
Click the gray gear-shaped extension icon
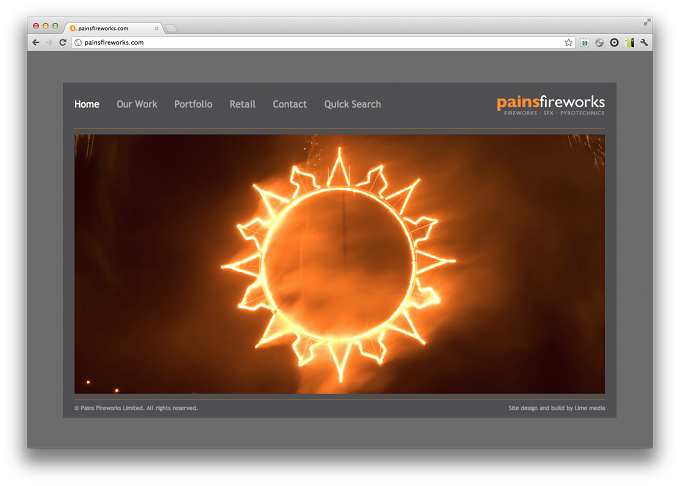tap(599, 42)
